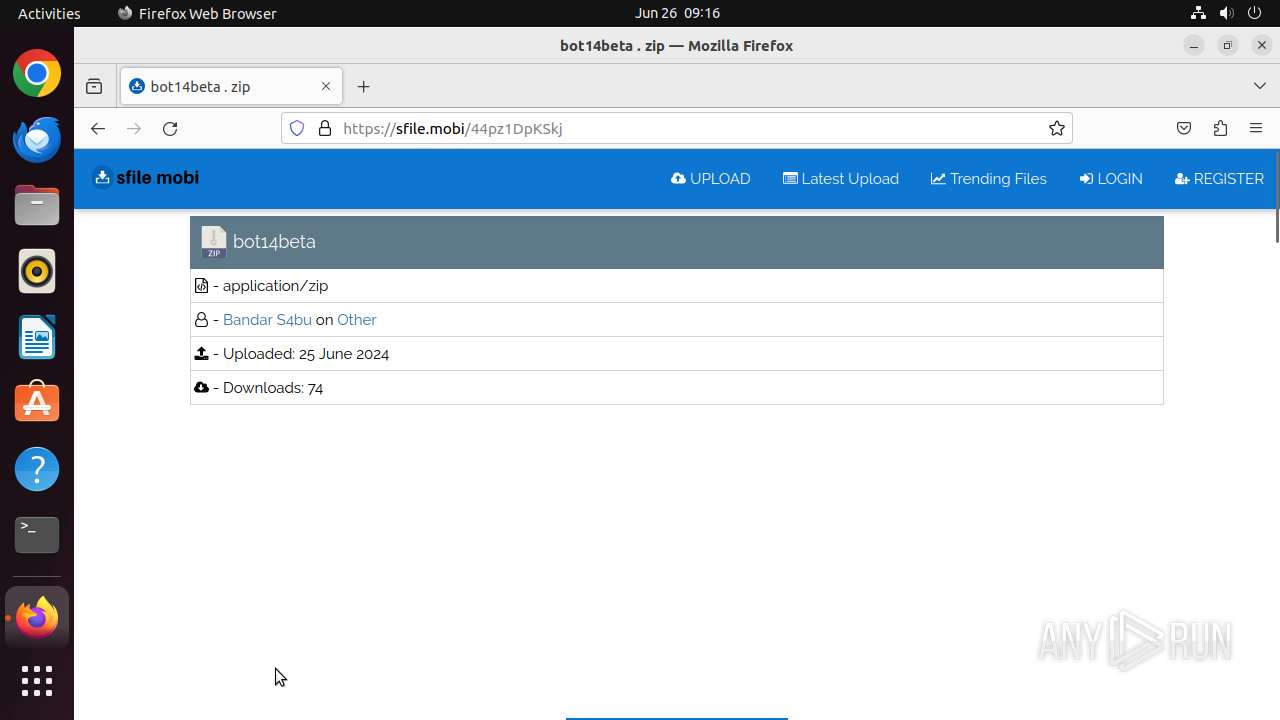
Task: Open the clock and calendar panel
Action: pyautogui.click(x=677, y=13)
